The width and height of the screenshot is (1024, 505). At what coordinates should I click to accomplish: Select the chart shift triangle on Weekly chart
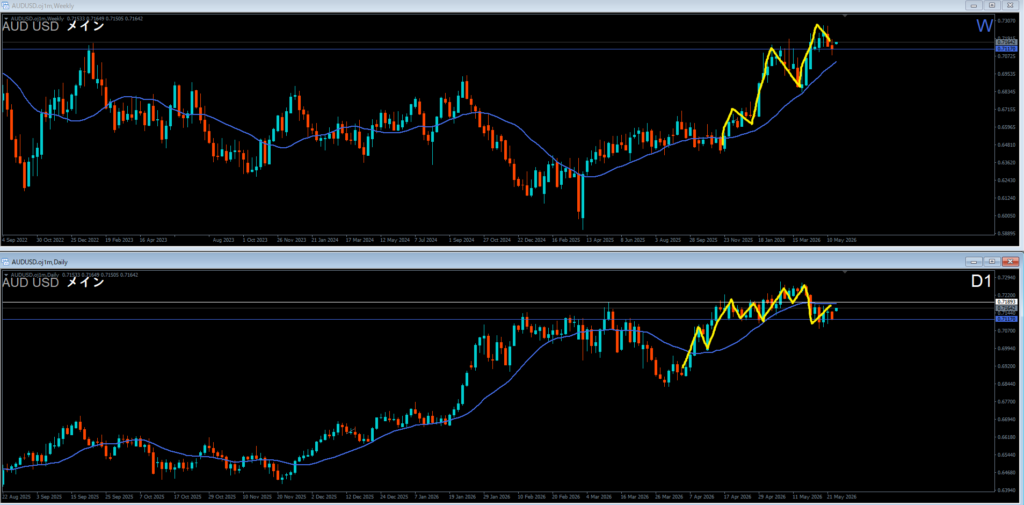click(x=846, y=16)
